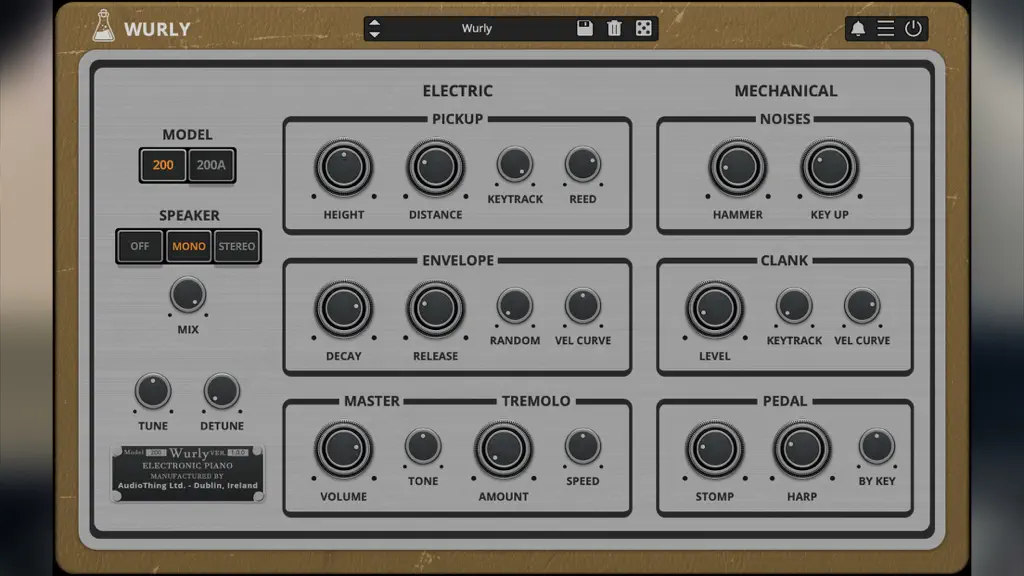Turn the speaker OFF
This screenshot has width=1024, height=576.
pyautogui.click(x=140, y=246)
